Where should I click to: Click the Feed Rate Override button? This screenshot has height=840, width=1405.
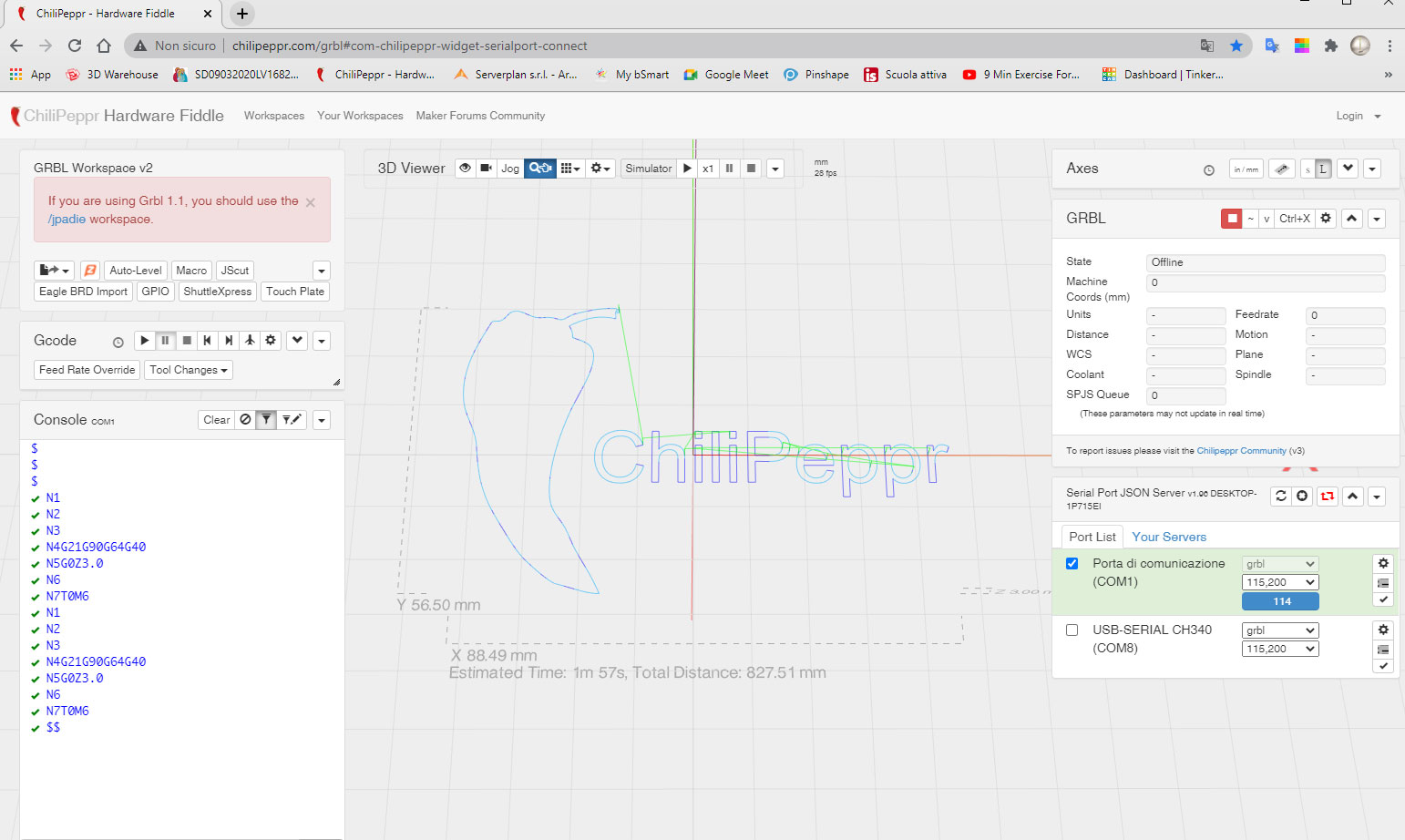click(x=87, y=370)
